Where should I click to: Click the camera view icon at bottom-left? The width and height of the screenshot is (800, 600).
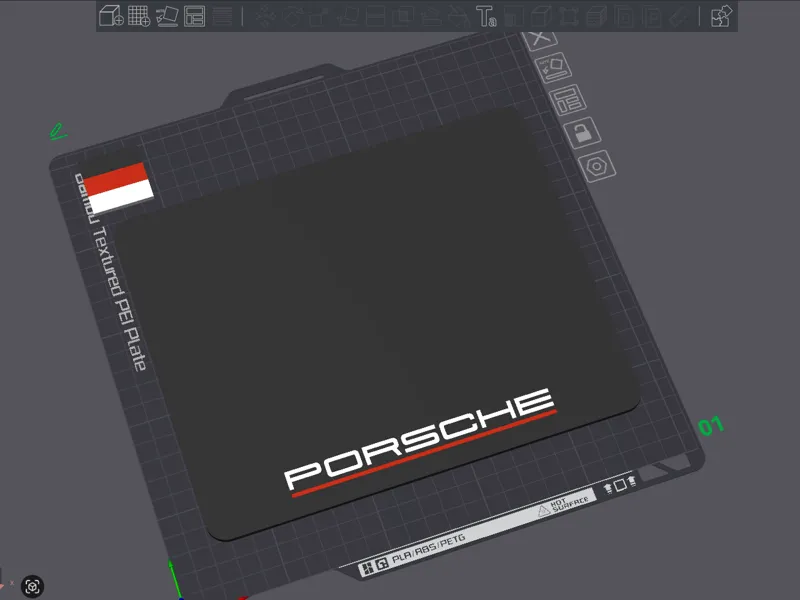[33, 586]
